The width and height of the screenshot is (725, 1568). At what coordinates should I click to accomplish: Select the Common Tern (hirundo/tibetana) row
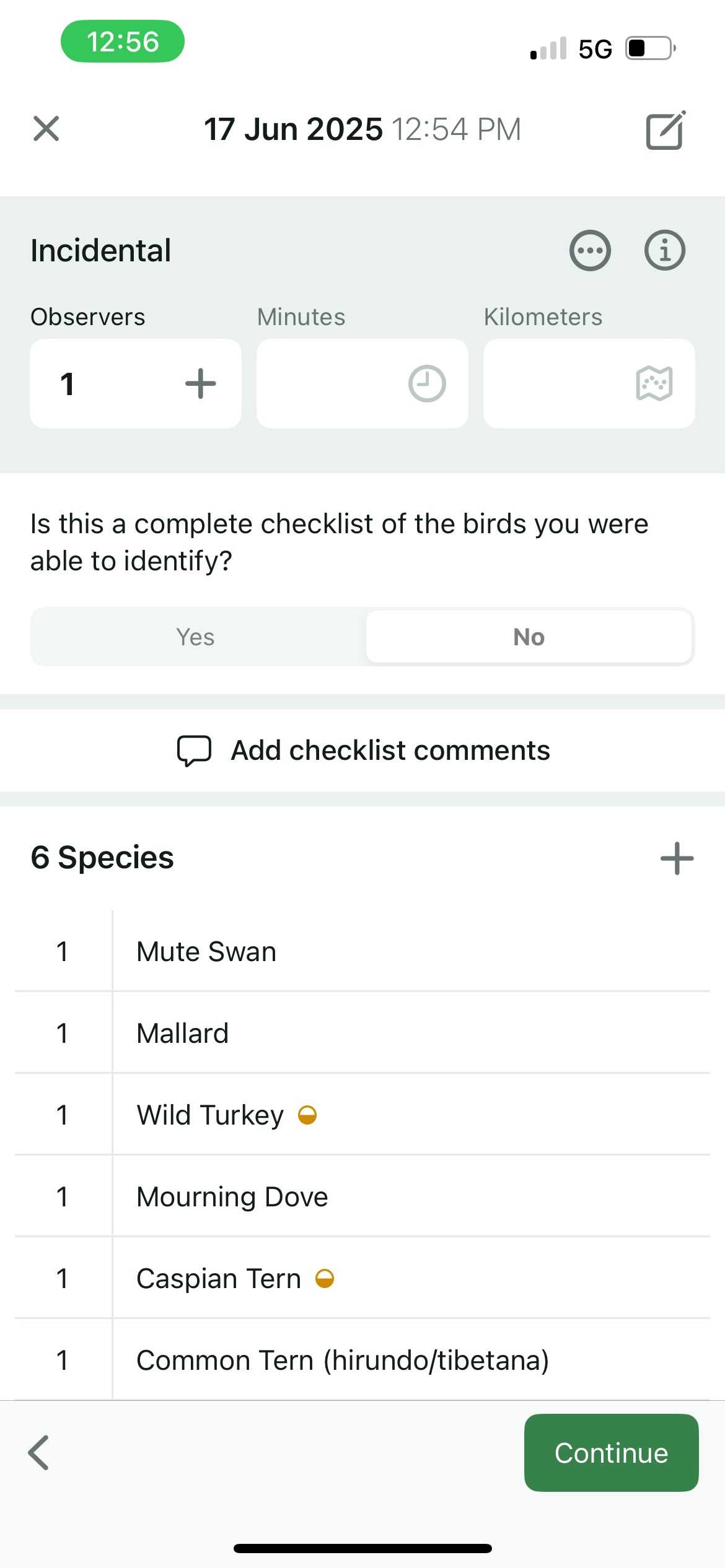(x=343, y=1361)
